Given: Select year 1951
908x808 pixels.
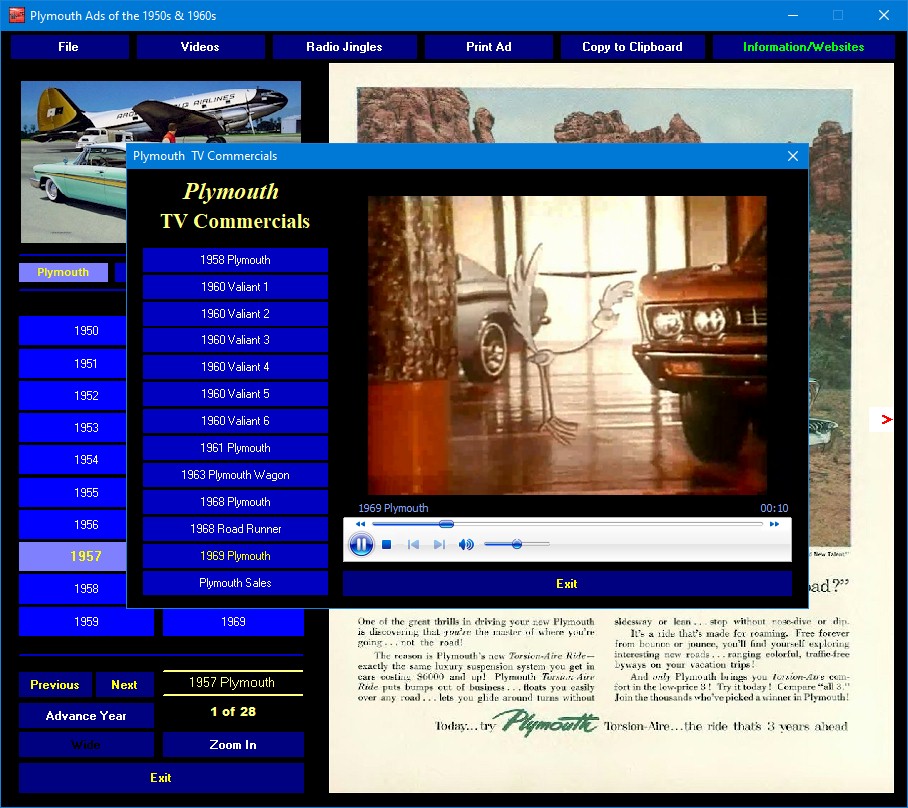Looking at the screenshot, I should pyautogui.click(x=73, y=364).
